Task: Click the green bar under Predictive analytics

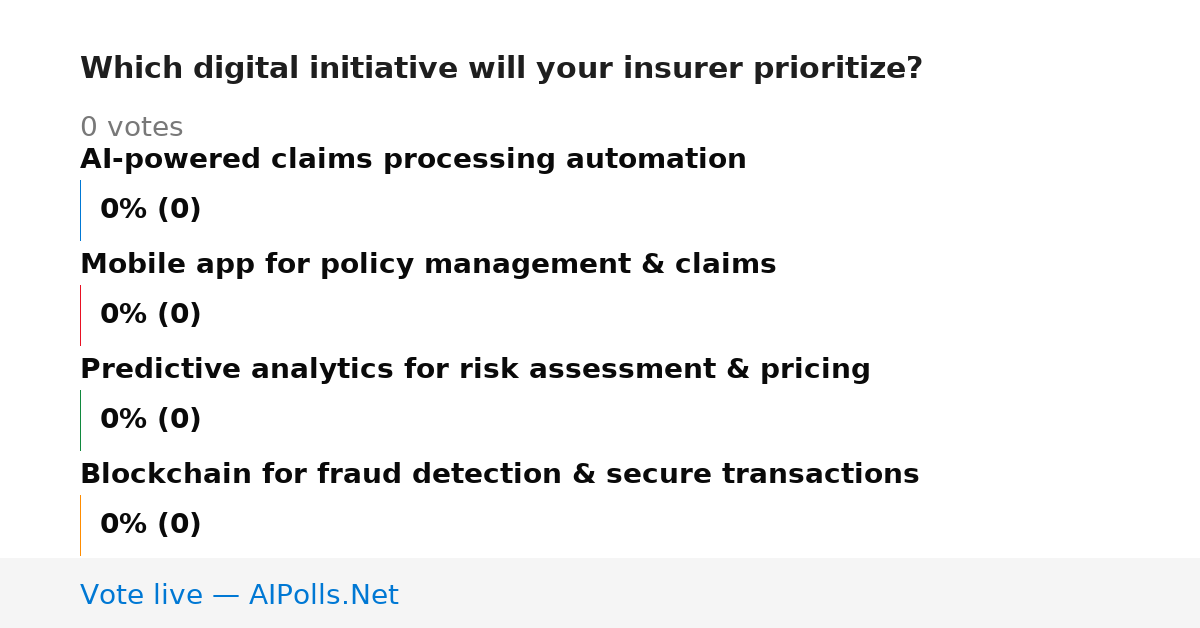Action: point(81,420)
